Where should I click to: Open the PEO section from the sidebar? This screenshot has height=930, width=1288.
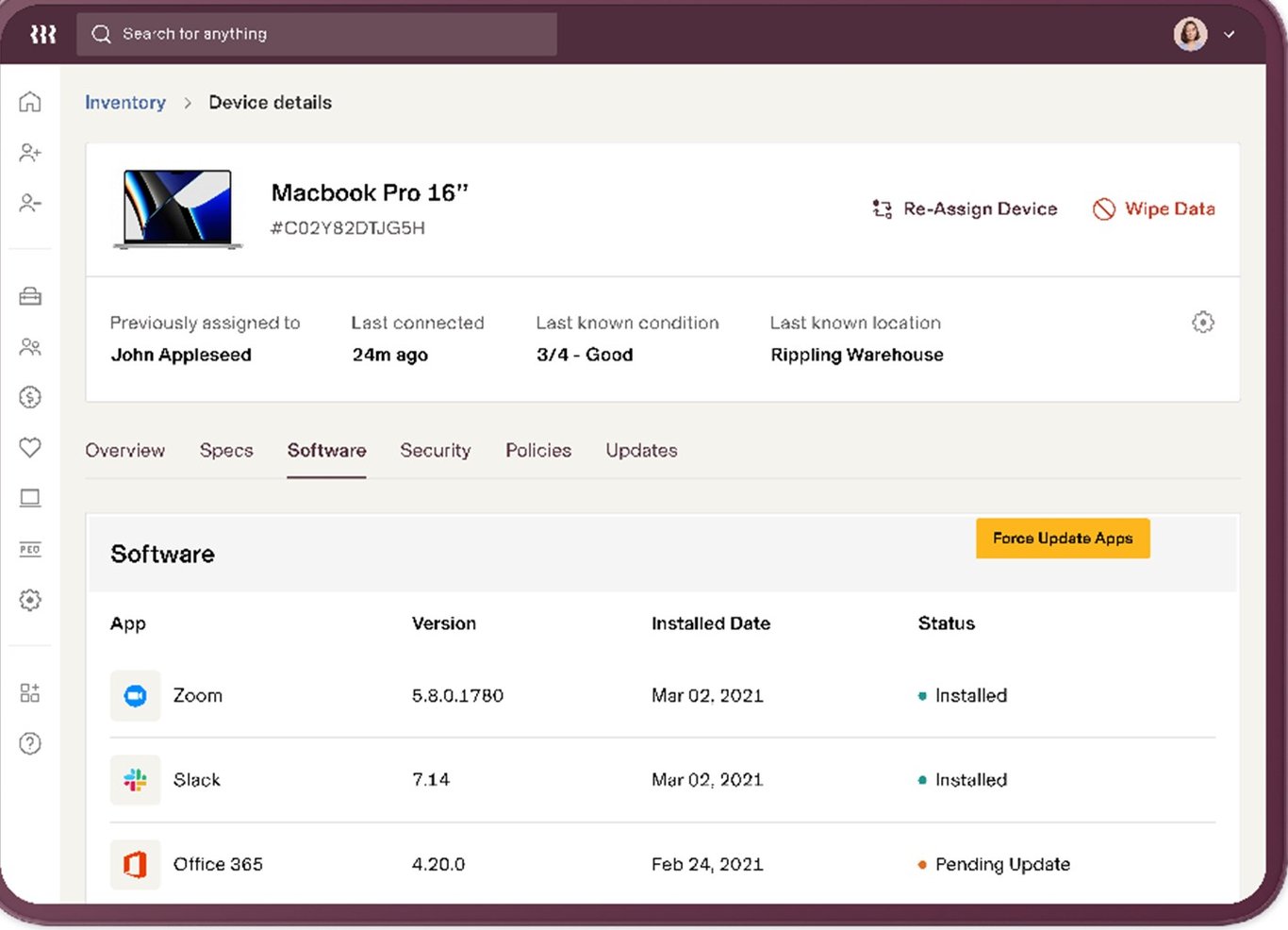(29, 549)
